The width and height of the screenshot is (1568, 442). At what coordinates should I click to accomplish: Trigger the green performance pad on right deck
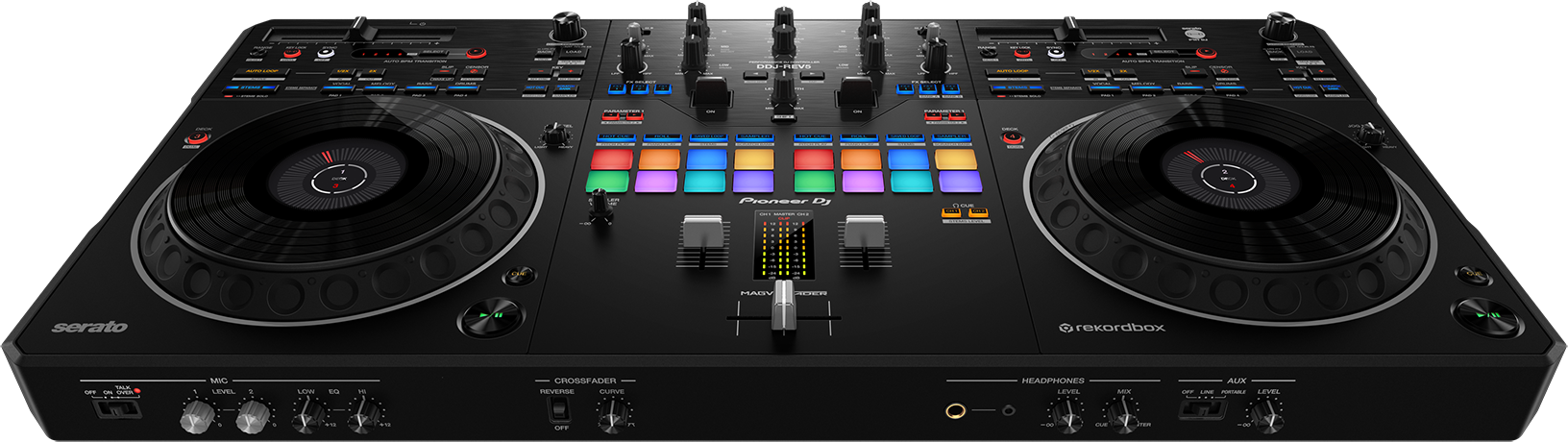[814, 182]
